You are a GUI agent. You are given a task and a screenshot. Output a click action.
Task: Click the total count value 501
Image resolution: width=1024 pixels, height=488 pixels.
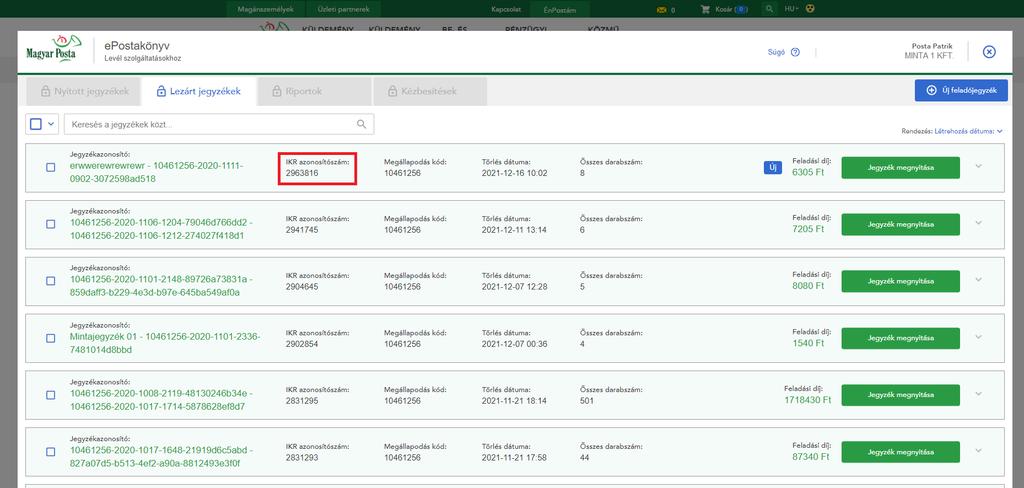point(586,400)
